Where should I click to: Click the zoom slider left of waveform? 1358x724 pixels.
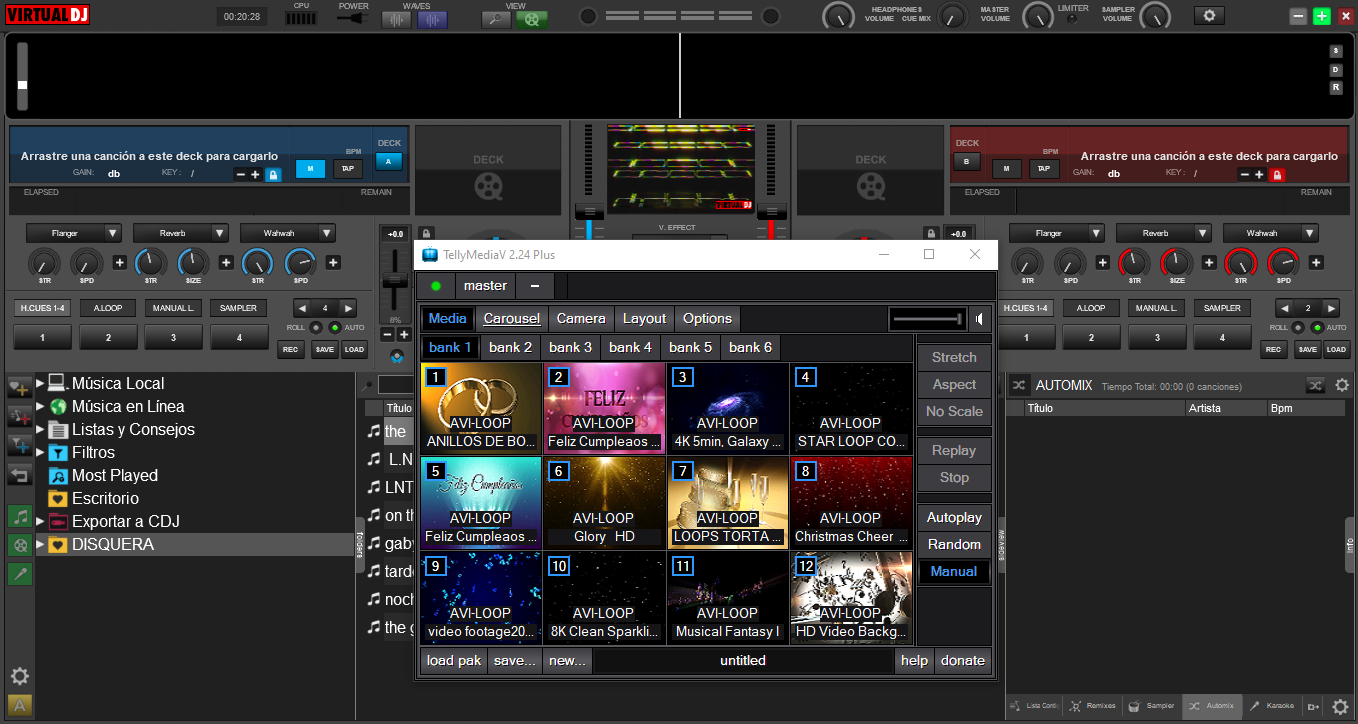click(x=22, y=75)
